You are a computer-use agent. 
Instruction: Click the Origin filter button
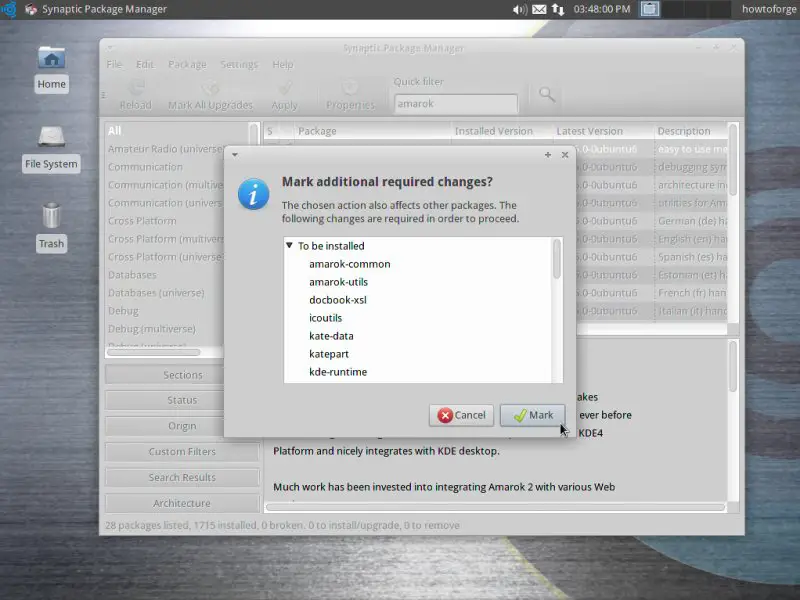[182, 426]
